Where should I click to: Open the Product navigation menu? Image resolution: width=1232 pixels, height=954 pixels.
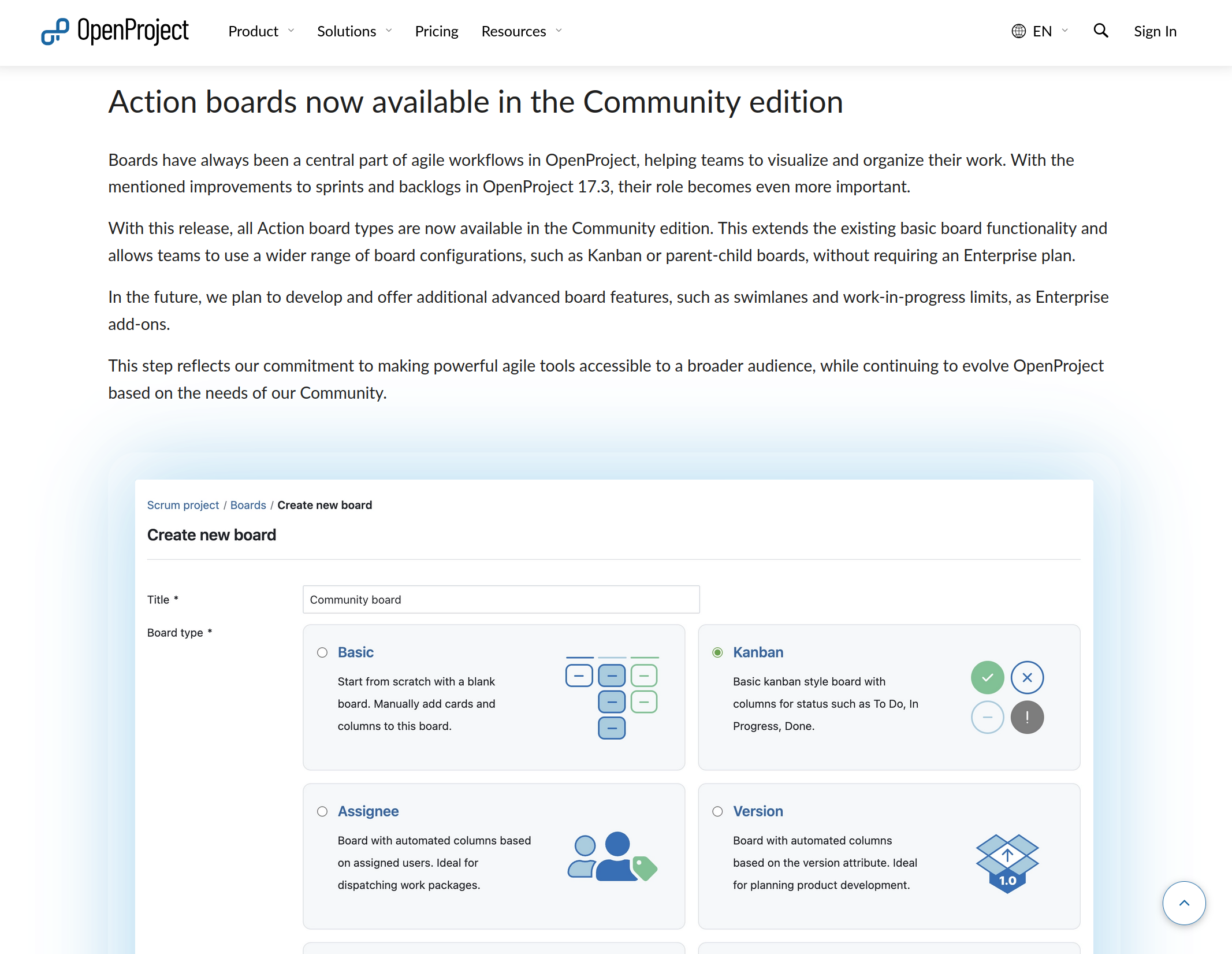pyautogui.click(x=253, y=31)
